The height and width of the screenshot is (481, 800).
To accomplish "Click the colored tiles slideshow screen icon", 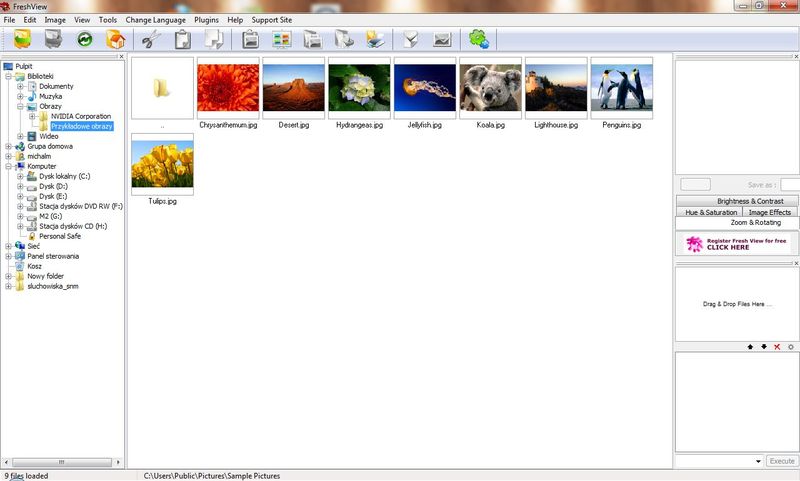I will click(282, 39).
